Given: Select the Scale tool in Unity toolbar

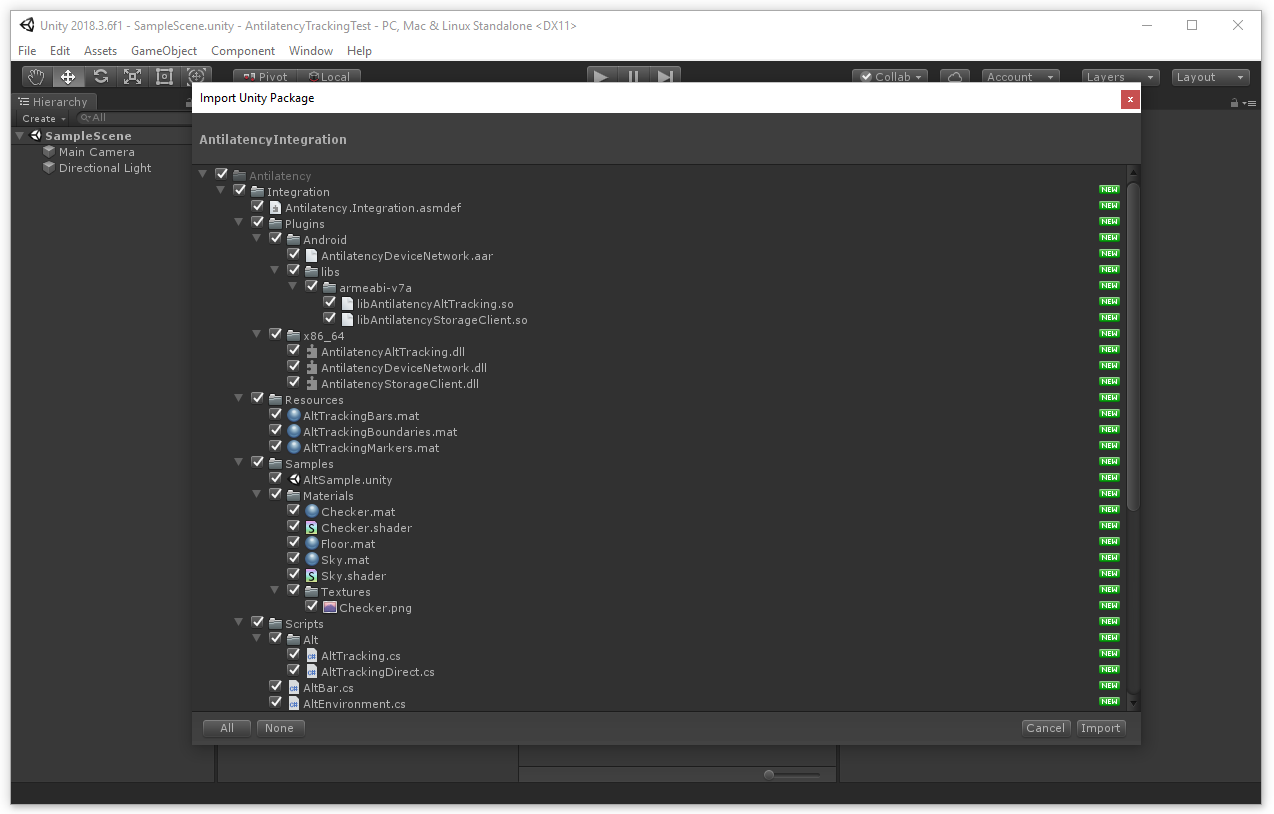Looking at the screenshot, I should coord(132,76).
